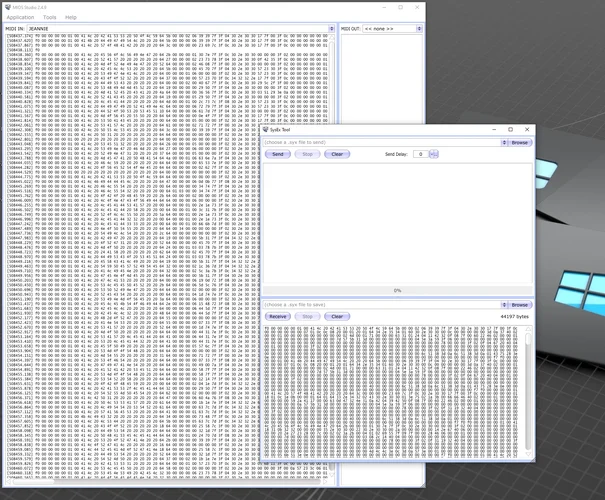Click the MIOS Studio app icon in title bar
Screen dimensions: 605x500
click(x=8, y=7)
